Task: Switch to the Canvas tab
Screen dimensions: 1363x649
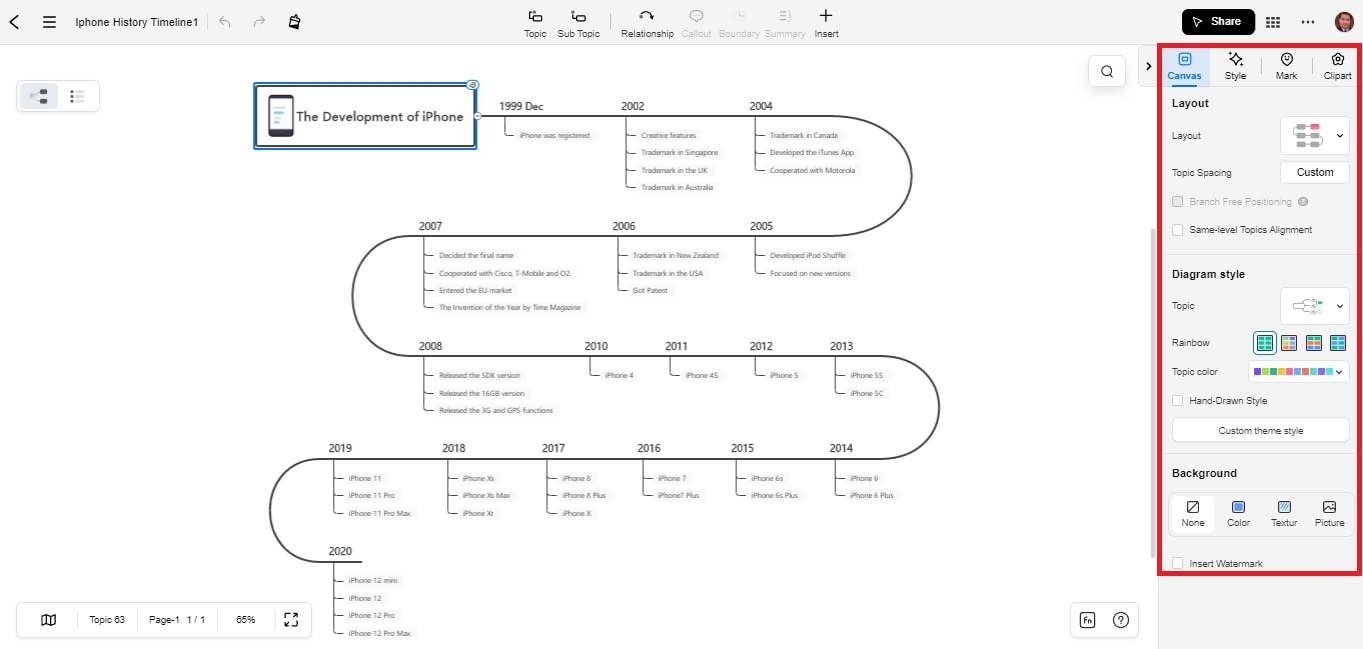Action: pos(1185,66)
